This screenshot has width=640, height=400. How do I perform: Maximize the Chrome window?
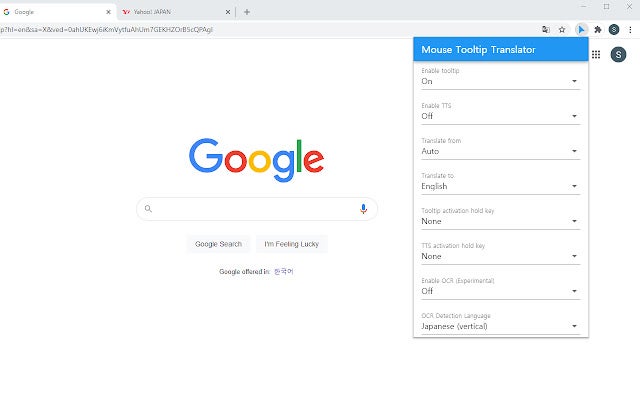click(607, 7)
